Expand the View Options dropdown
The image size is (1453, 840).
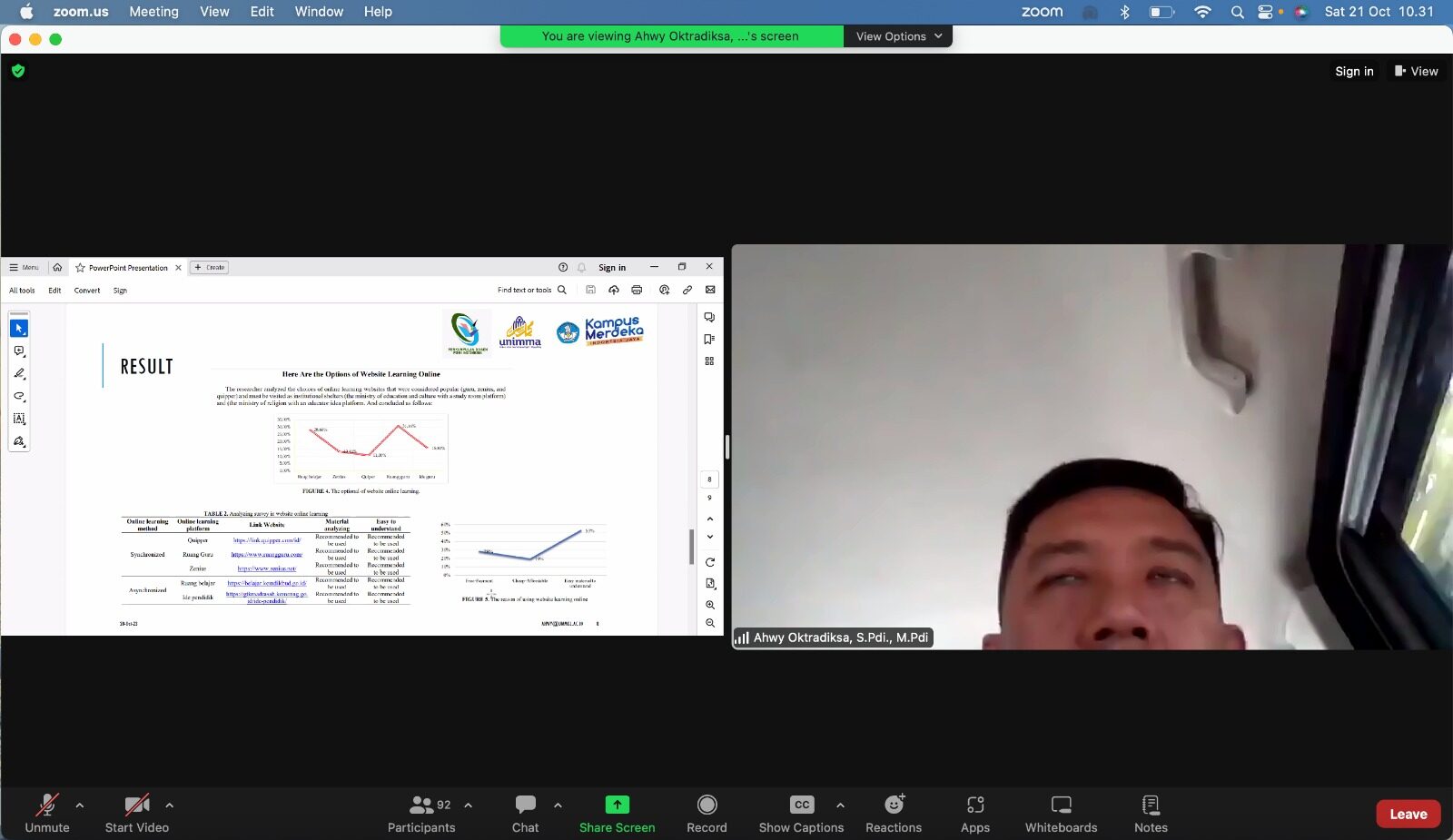[898, 36]
